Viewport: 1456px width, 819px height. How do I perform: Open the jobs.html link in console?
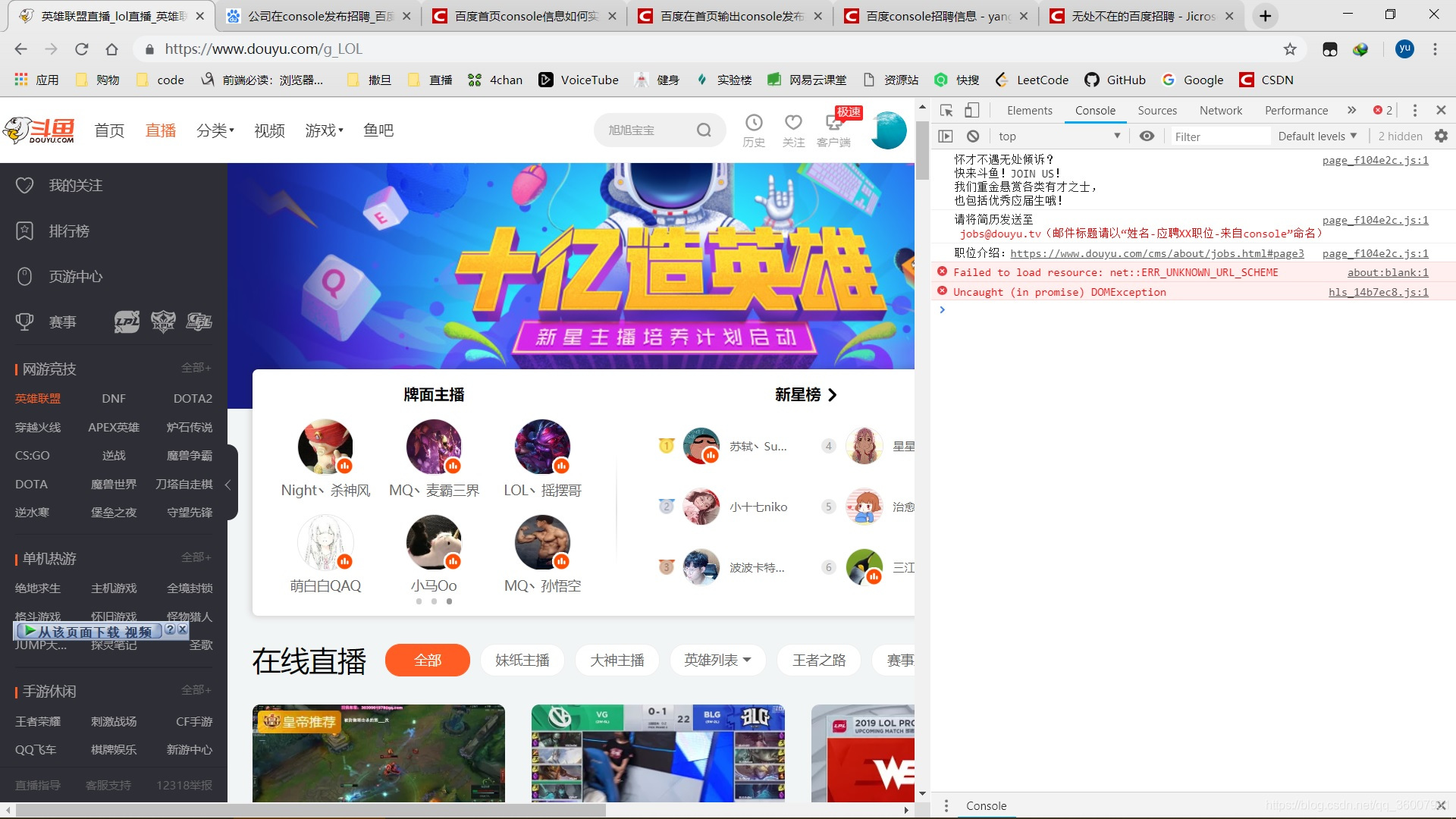[1156, 254]
